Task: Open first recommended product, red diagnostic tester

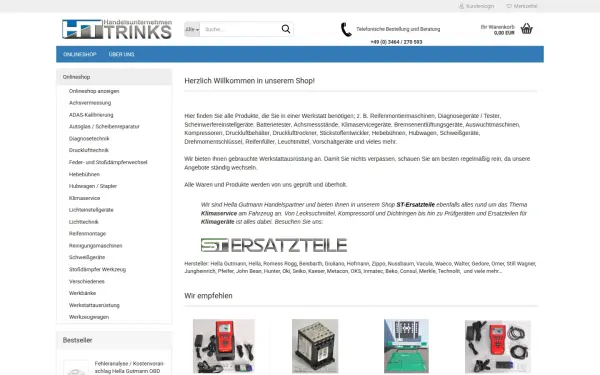Action: tap(223, 346)
